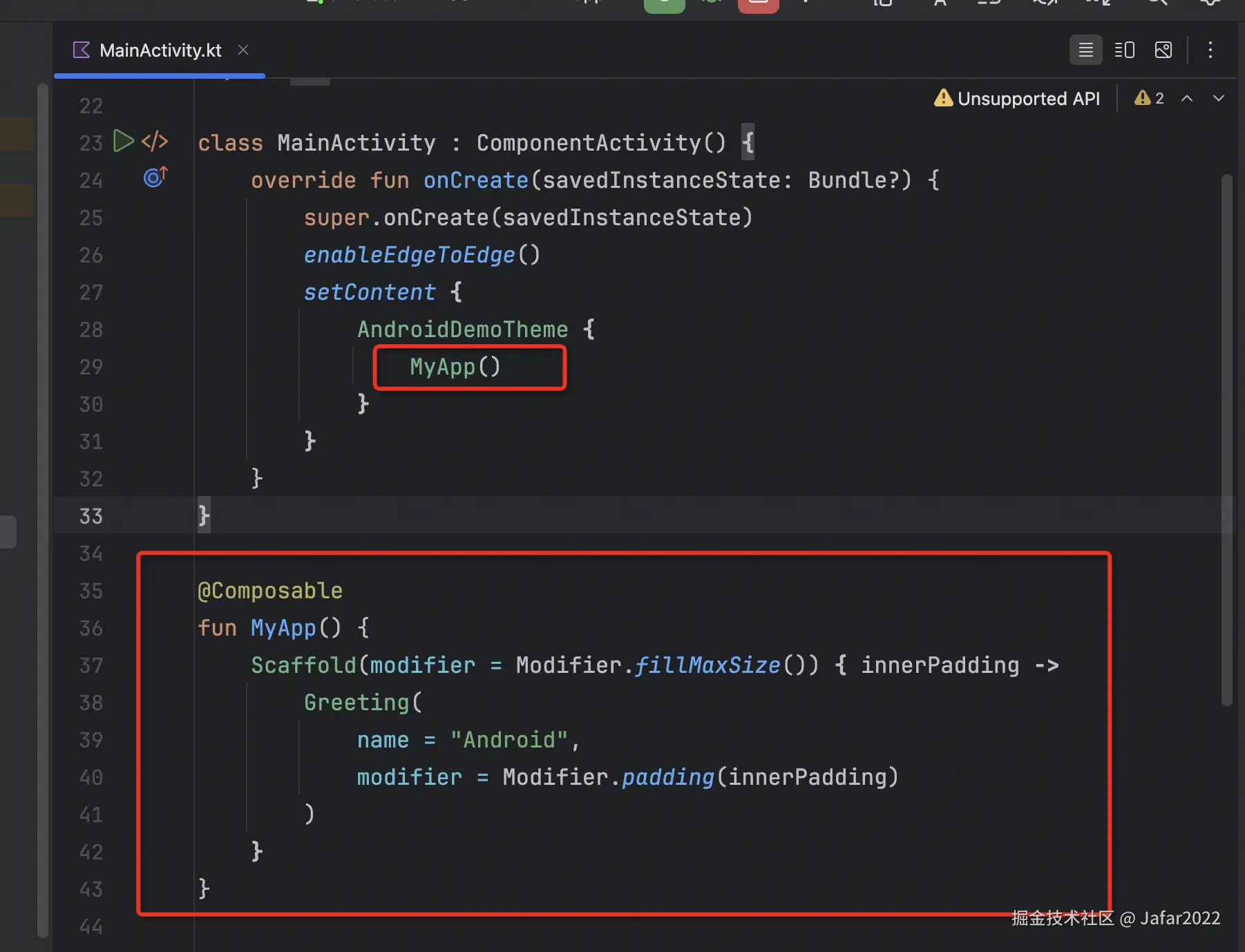Click the fillMaxSize modifier call
The height and width of the screenshot is (952, 1245).
click(707, 665)
